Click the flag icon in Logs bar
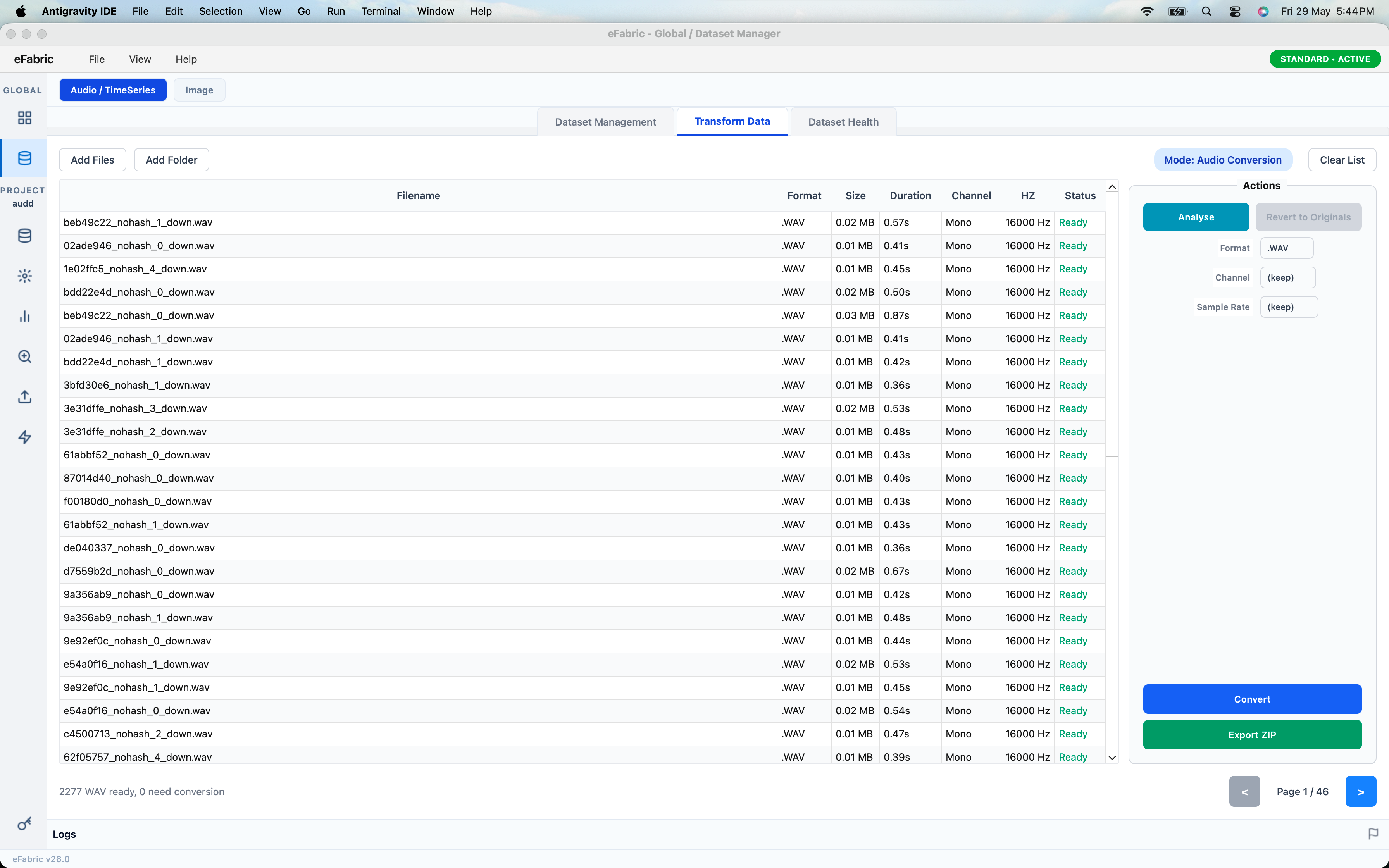Viewport: 1389px width, 868px height. [x=1373, y=834]
